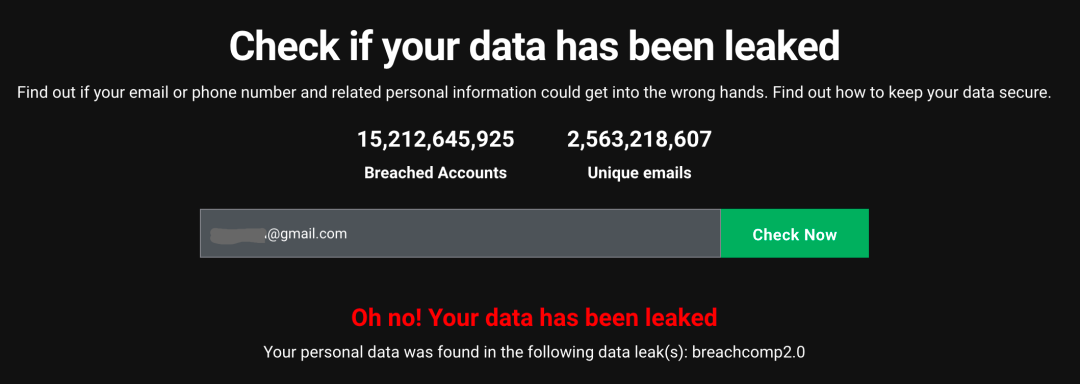Screen dimensions: 1080x384
Task: Click the empty area of the email field
Action: coord(534,234)
